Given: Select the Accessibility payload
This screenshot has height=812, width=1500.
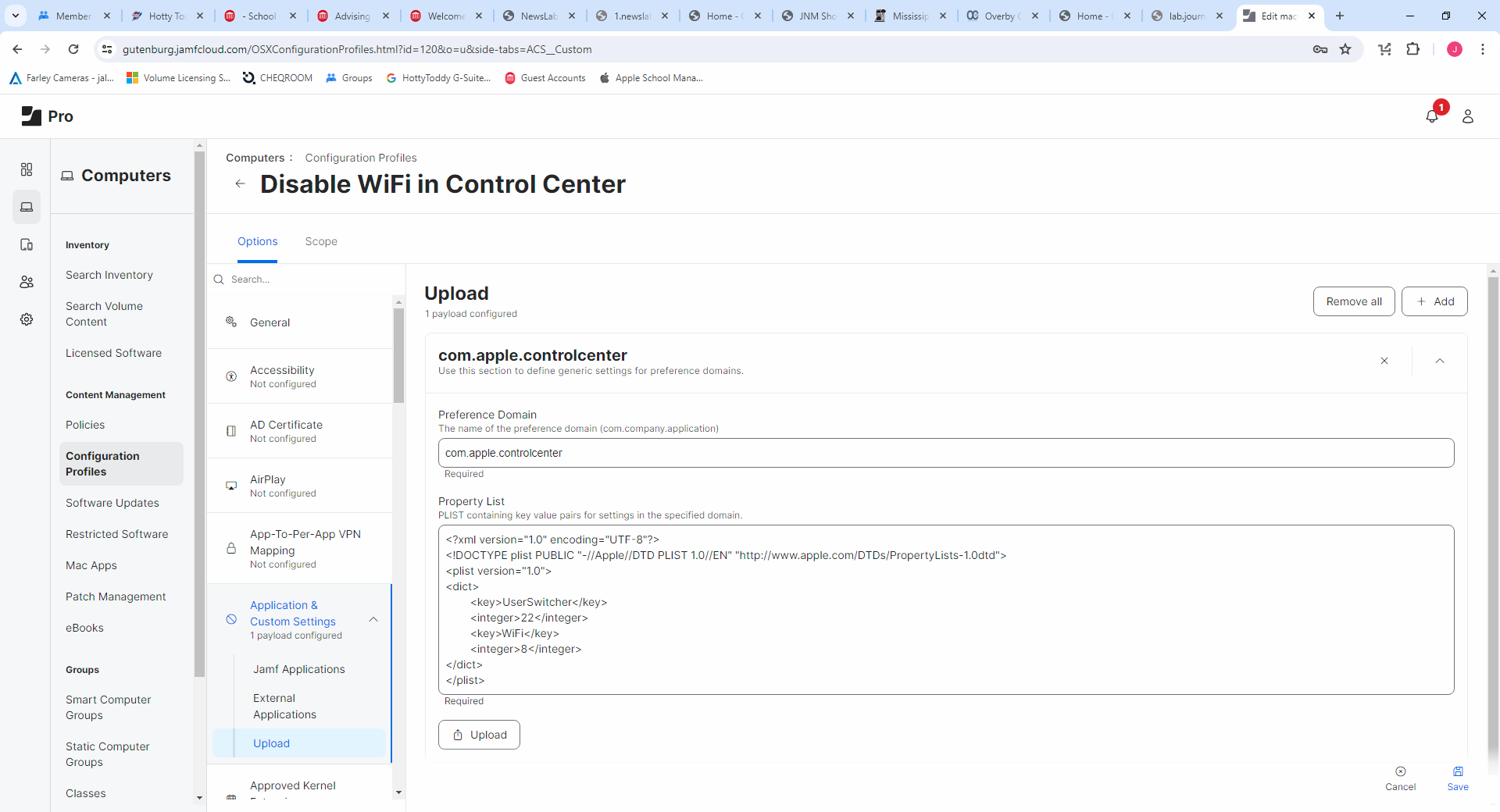Looking at the screenshot, I should [300, 376].
